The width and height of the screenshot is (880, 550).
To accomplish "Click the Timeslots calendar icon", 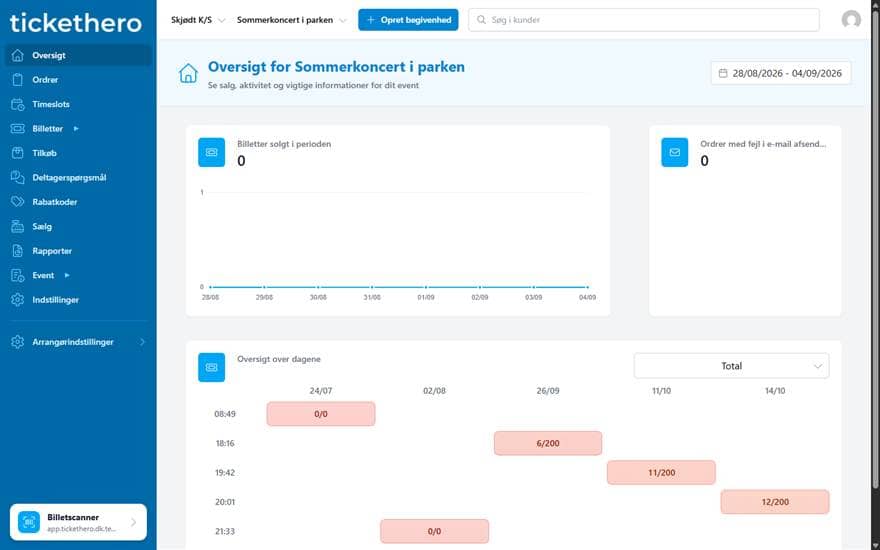I will tap(17, 104).
